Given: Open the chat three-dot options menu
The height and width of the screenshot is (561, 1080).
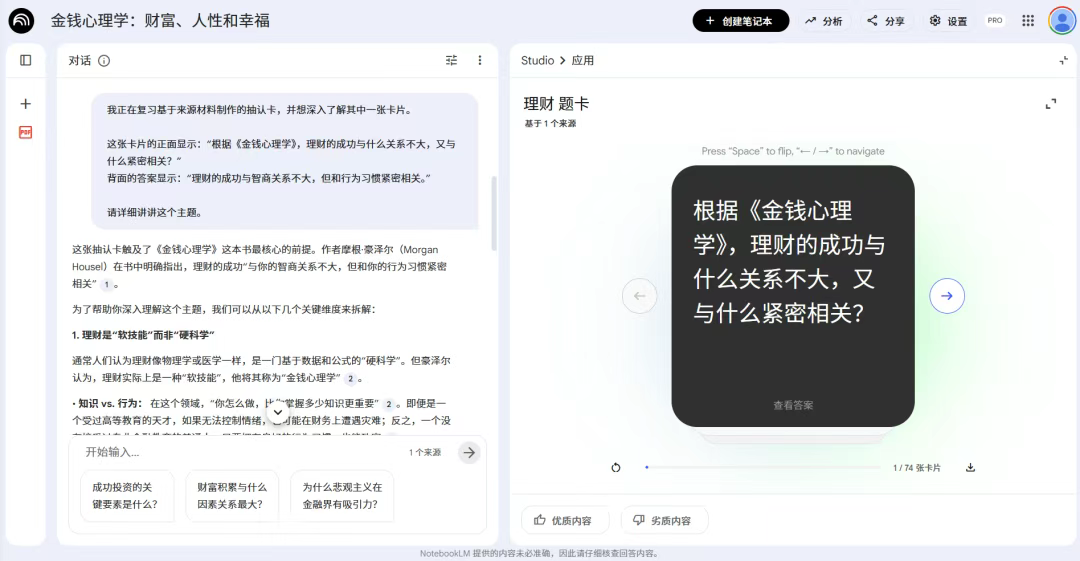Looking at the screenshot, I should pos(480,61).
